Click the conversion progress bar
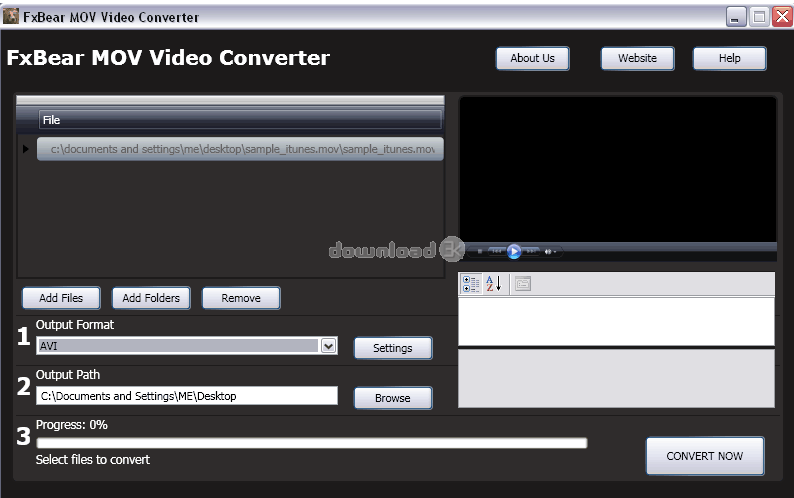 (312, 443)
